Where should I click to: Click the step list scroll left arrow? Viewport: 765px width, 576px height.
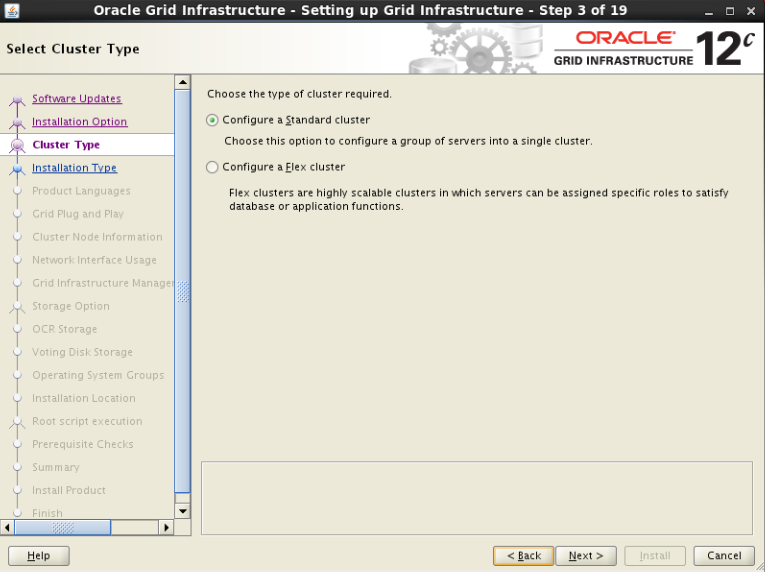(7, 527)
